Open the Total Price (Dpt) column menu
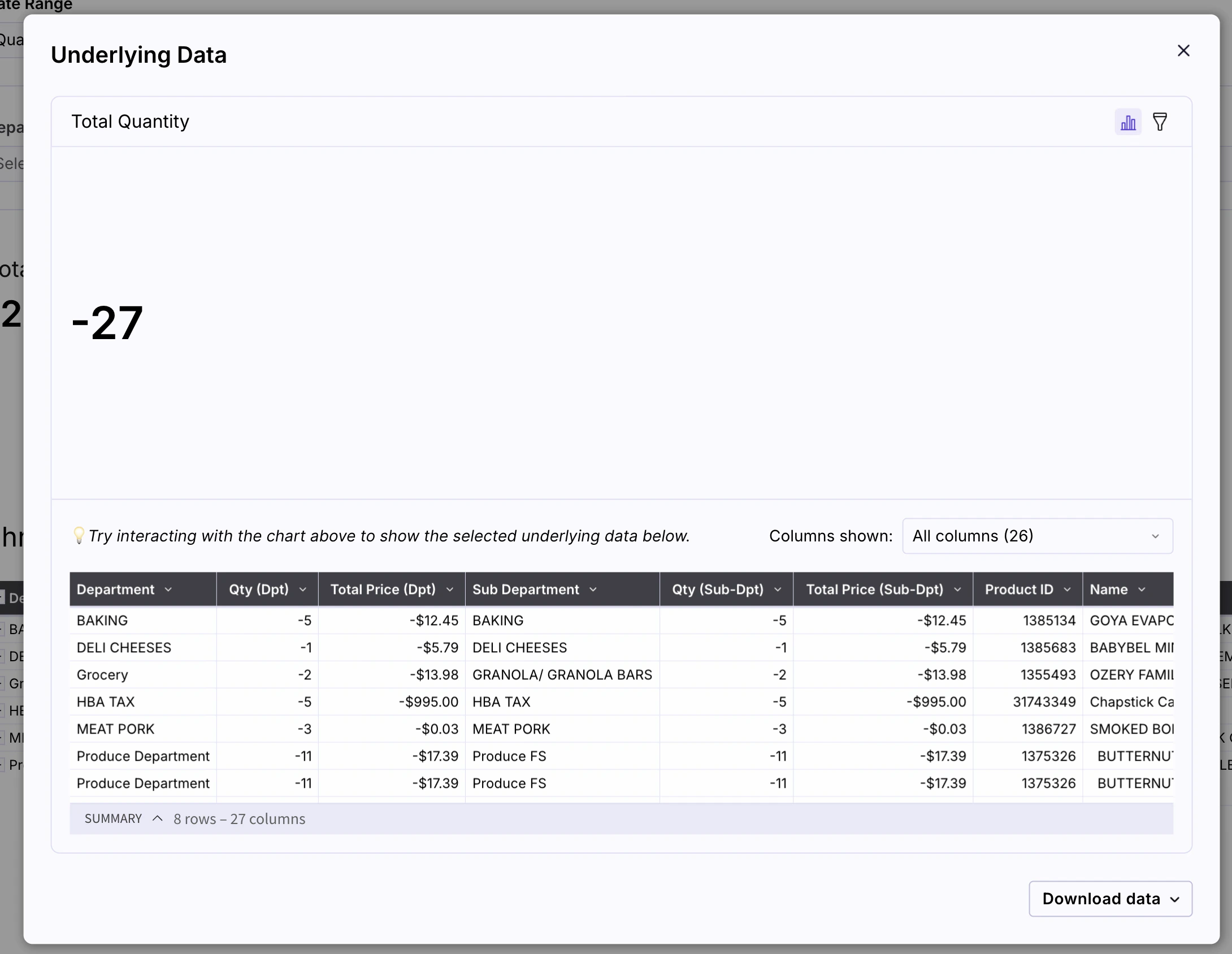Screen dimensions: 1232x954 pos(450,589)
